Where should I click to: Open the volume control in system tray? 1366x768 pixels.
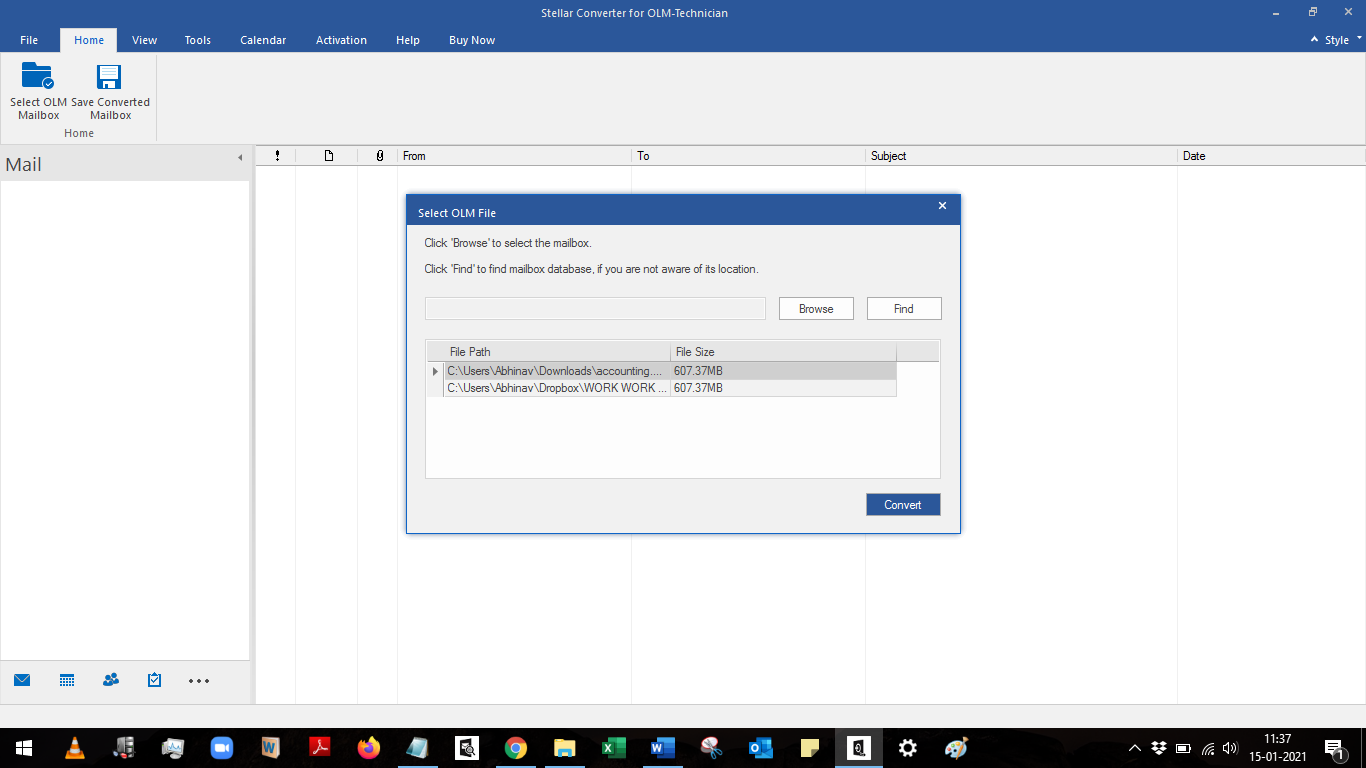pyautogui.click(x=1231, y=747)
